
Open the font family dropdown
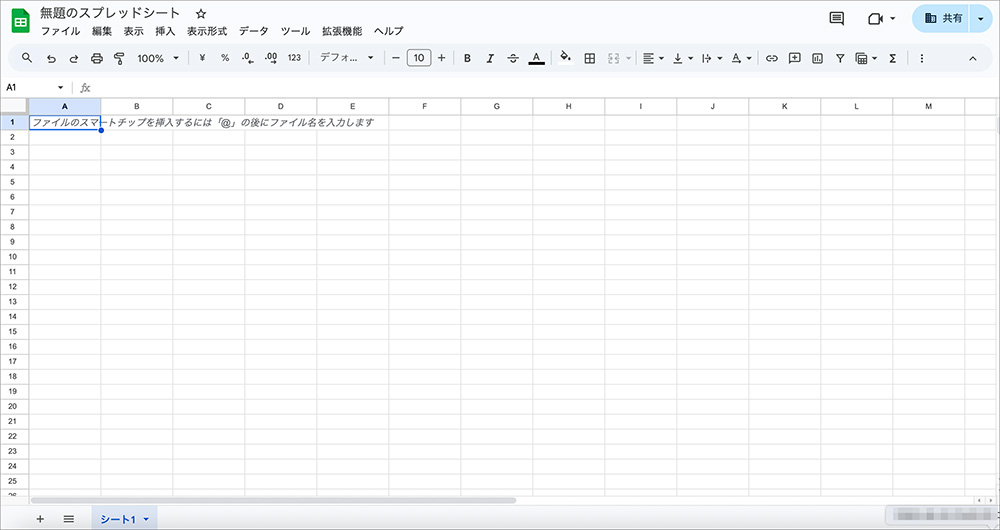click(346, 58)
